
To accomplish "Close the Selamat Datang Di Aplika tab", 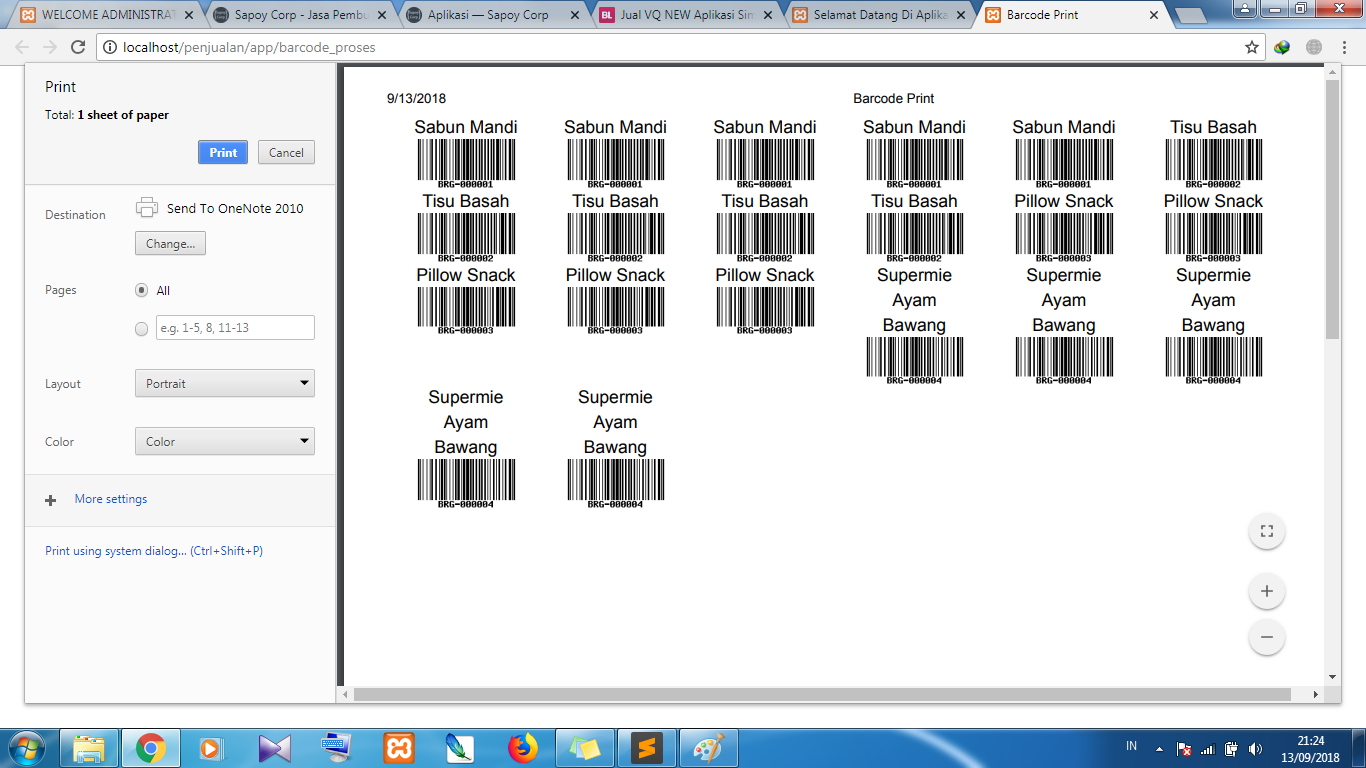I will [x=961, y=16].
